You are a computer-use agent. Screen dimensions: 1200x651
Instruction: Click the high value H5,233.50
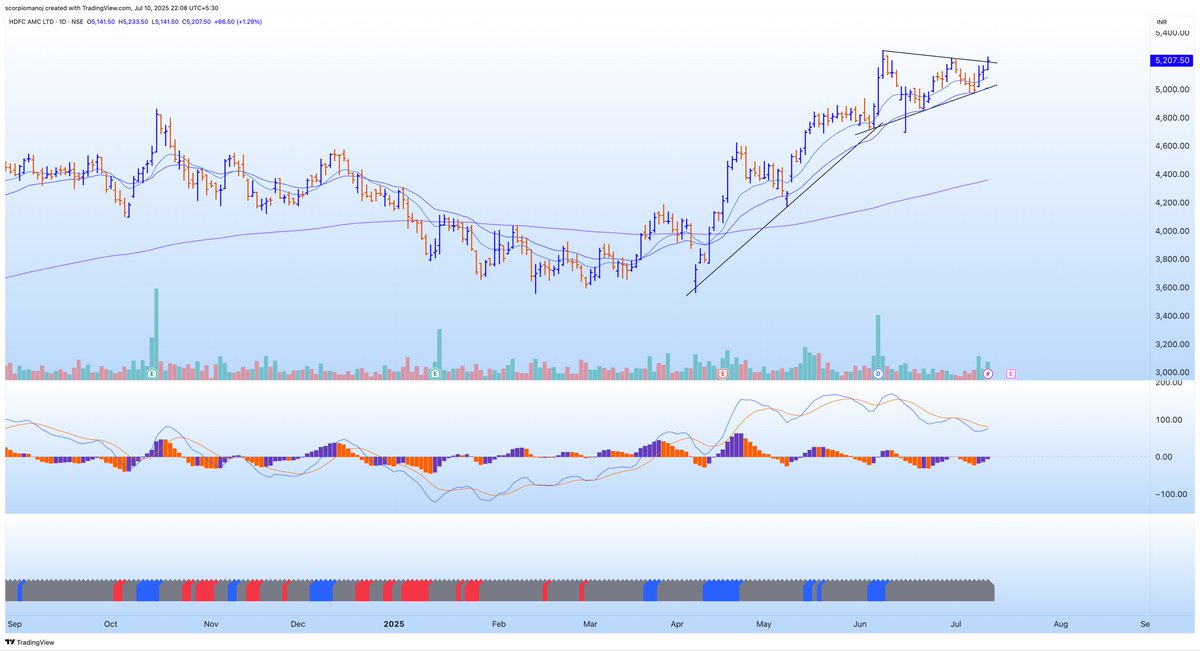(132, 22)
